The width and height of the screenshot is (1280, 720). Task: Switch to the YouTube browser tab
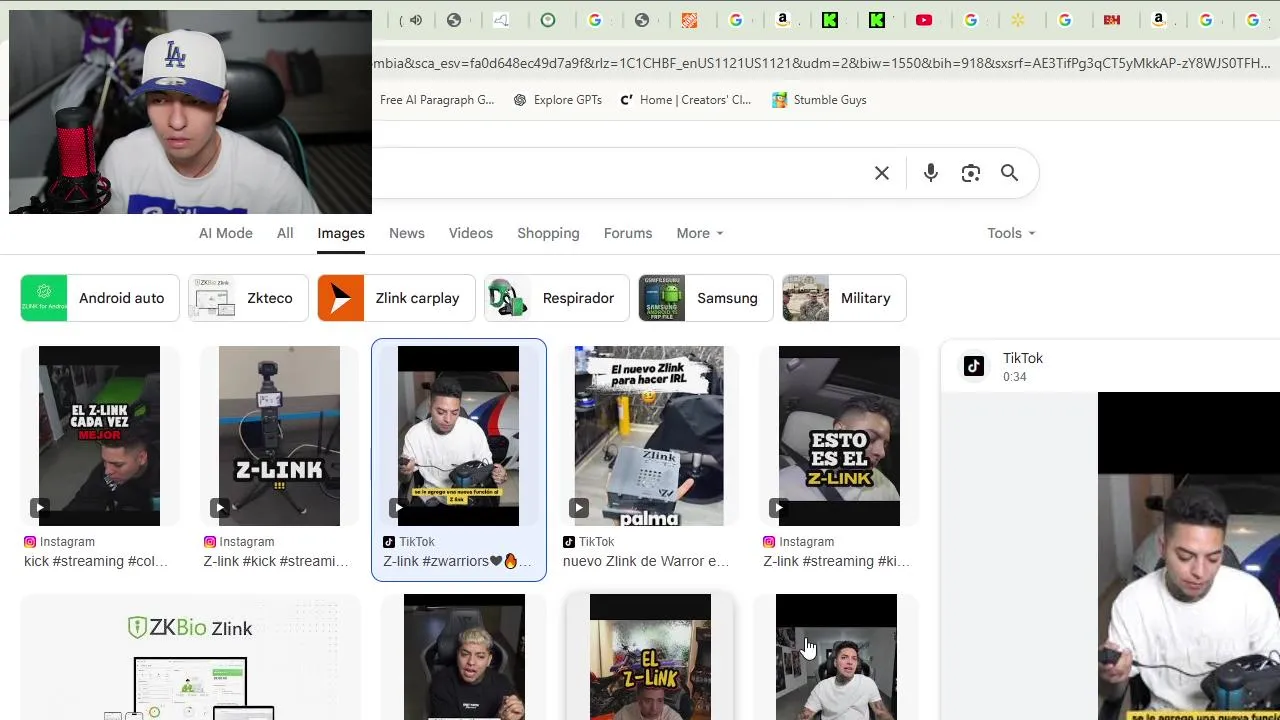[x=924, y=20]
